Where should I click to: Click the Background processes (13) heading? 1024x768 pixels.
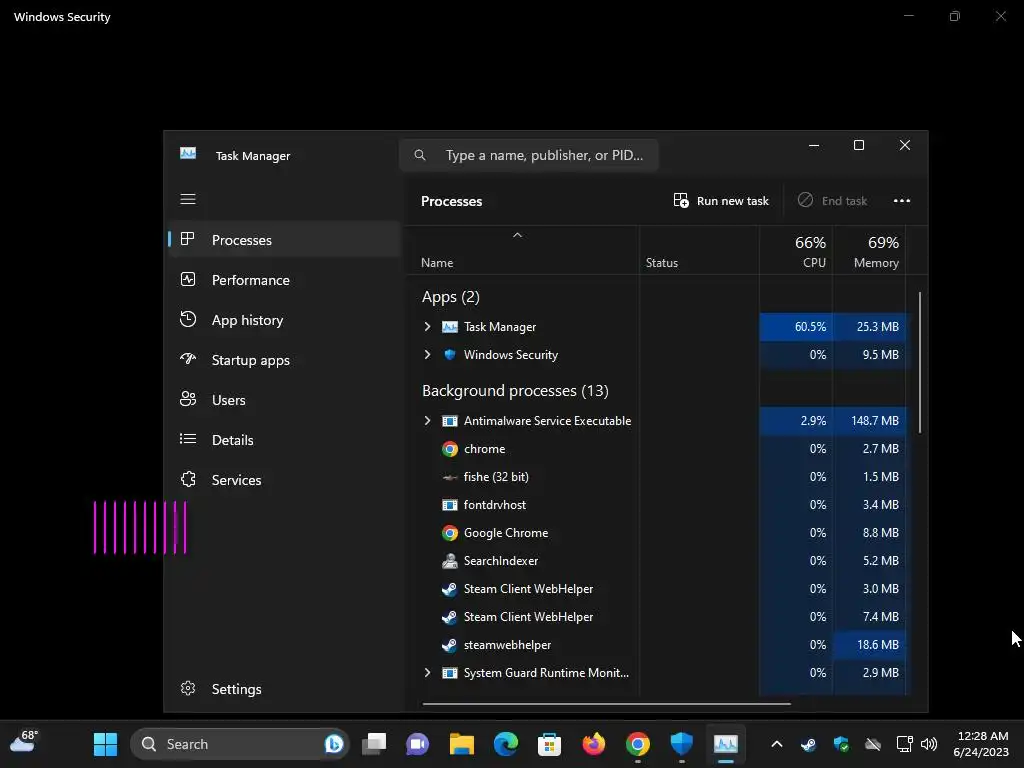515,391
